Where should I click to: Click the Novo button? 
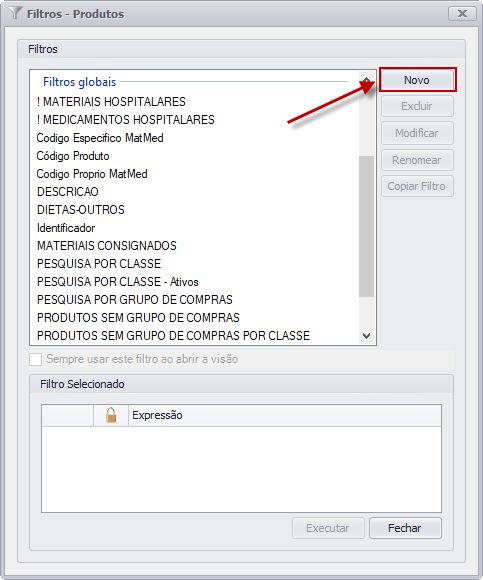click(x=417, y=80)
